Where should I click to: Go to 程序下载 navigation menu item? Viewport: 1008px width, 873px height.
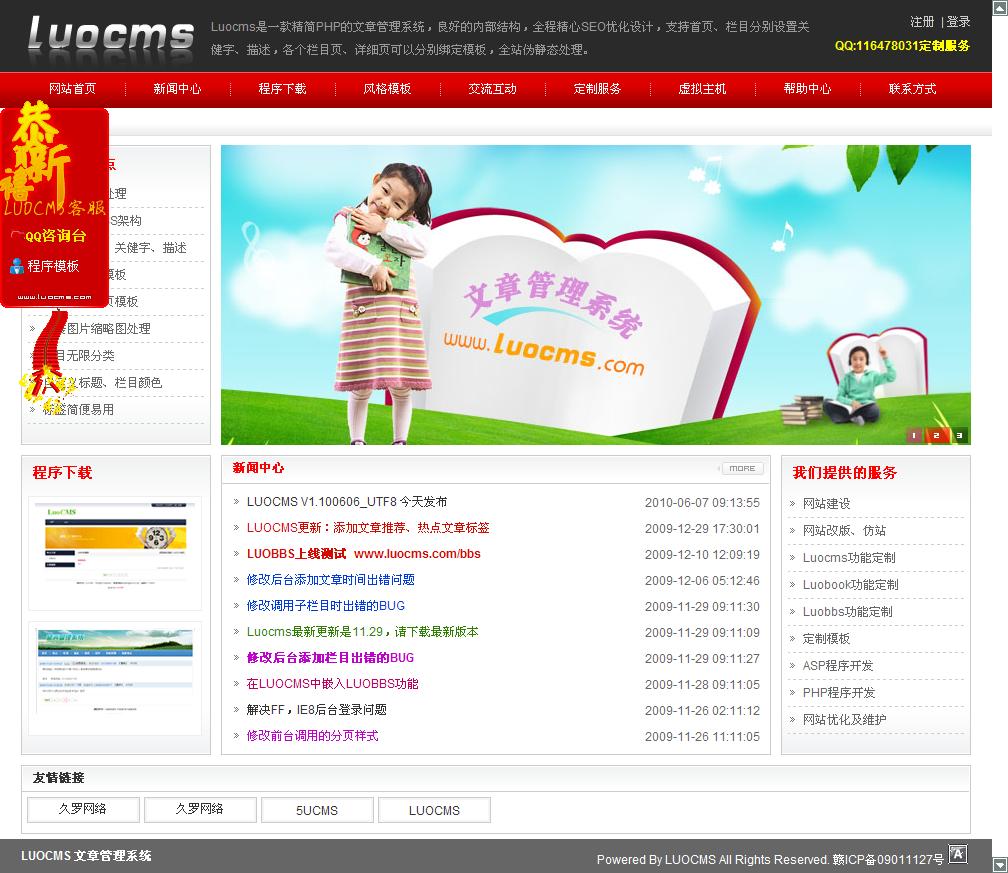coord(282,89)
